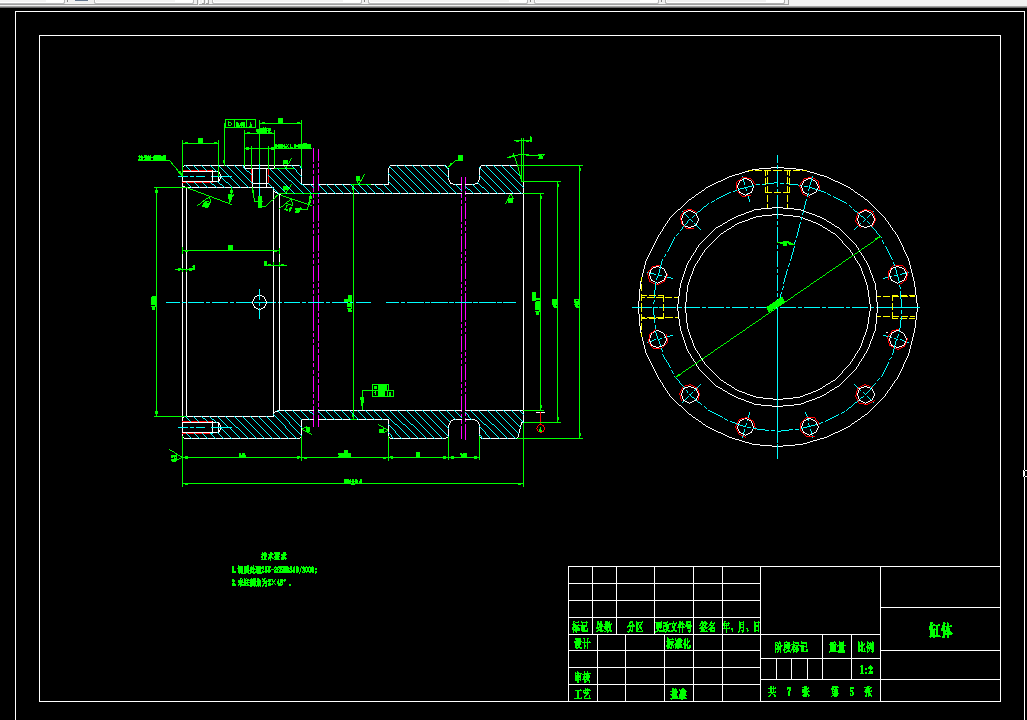The height and width of the screenshot is (720, 1027).
Task: Pick the small center circle on section view axis
Action: coord(259,302)
